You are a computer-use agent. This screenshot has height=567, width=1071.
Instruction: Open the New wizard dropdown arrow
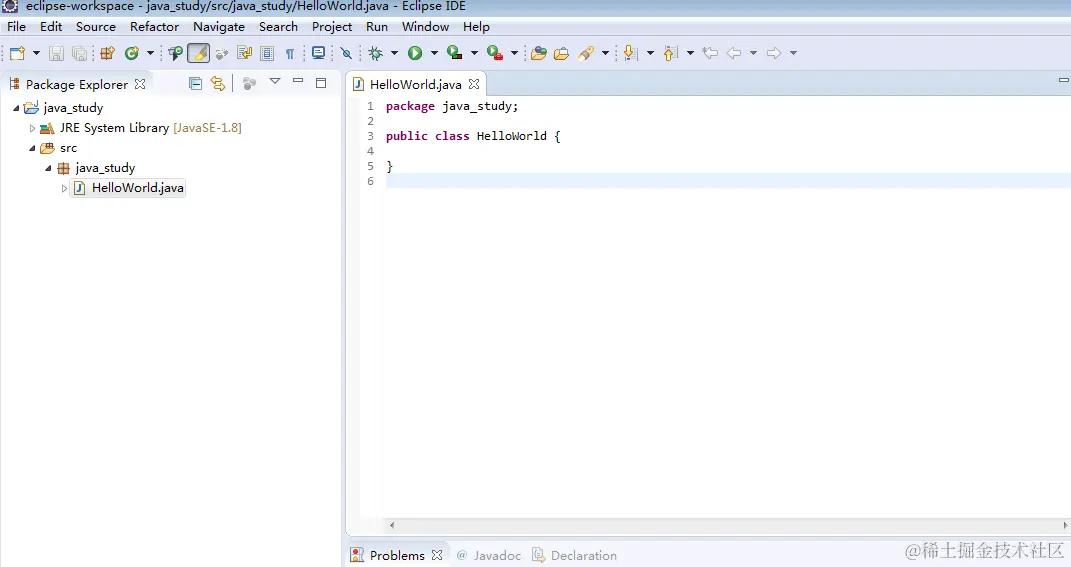[x=36, y=53]
